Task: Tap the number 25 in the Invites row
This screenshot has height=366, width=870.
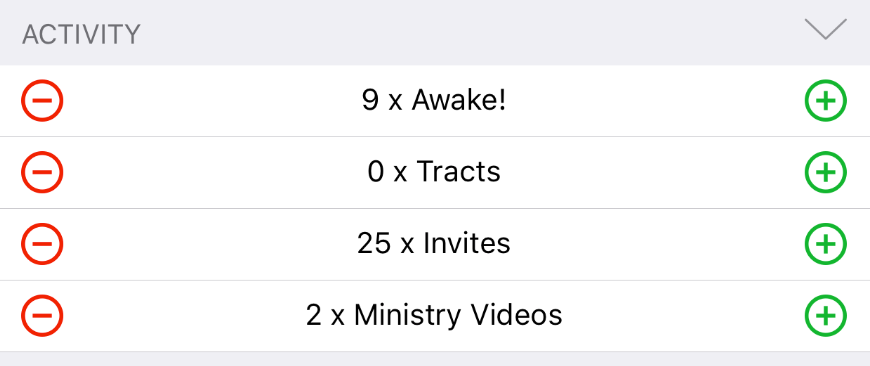Action: pyautogui.click(x=374, y=243)
